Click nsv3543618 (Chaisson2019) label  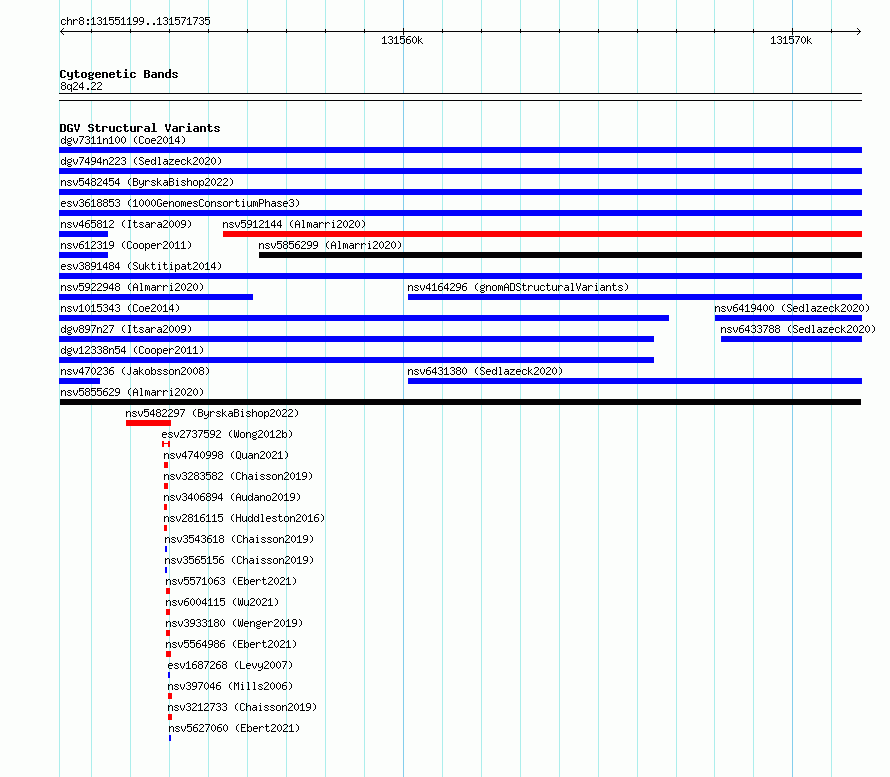point(239,539)
